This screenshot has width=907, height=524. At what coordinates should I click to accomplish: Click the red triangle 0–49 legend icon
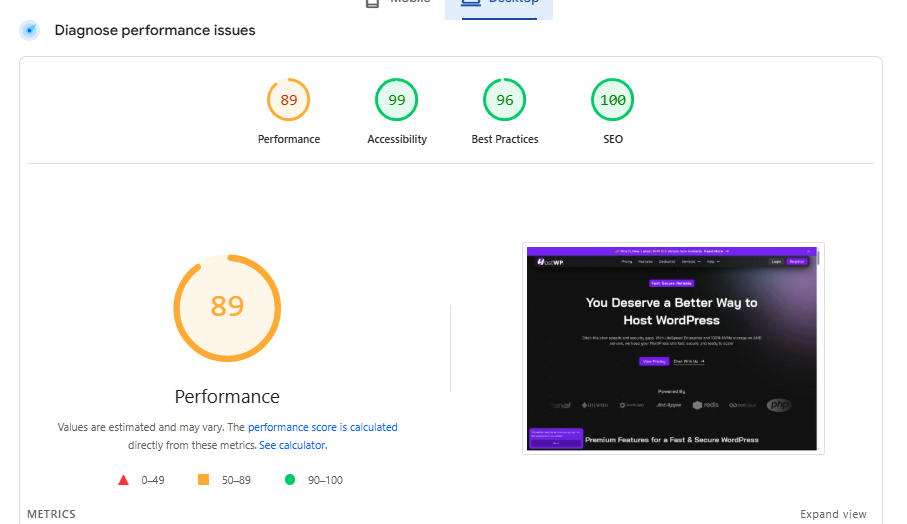[x=123, y=480]
